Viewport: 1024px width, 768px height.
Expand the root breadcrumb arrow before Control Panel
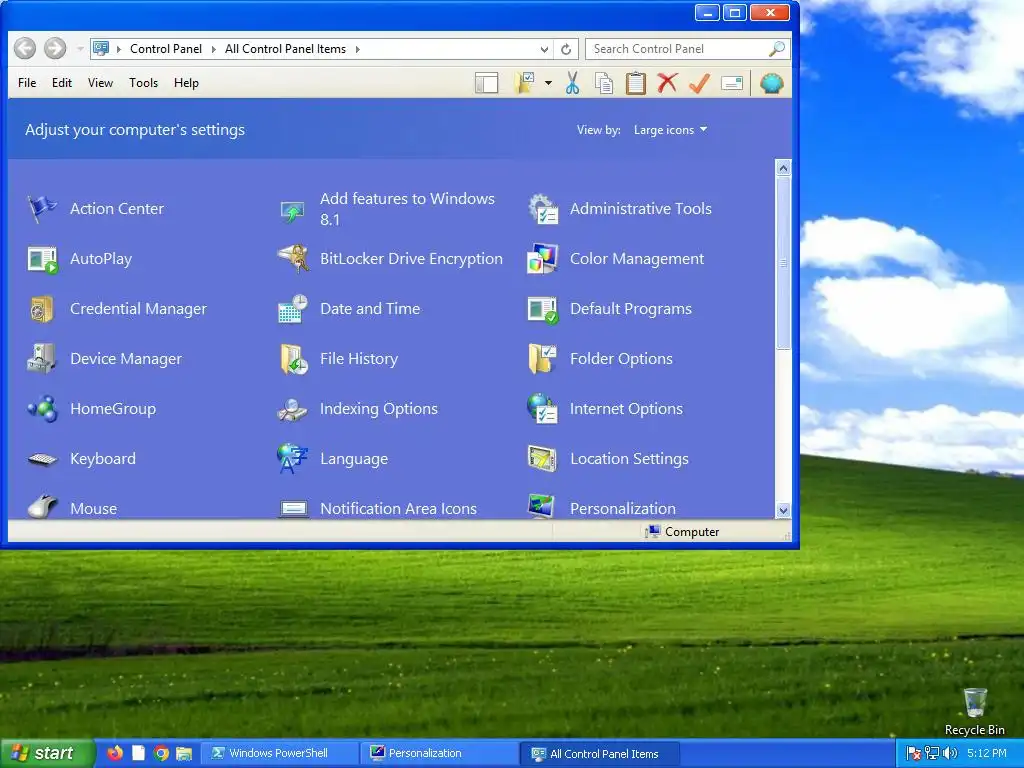119,49
